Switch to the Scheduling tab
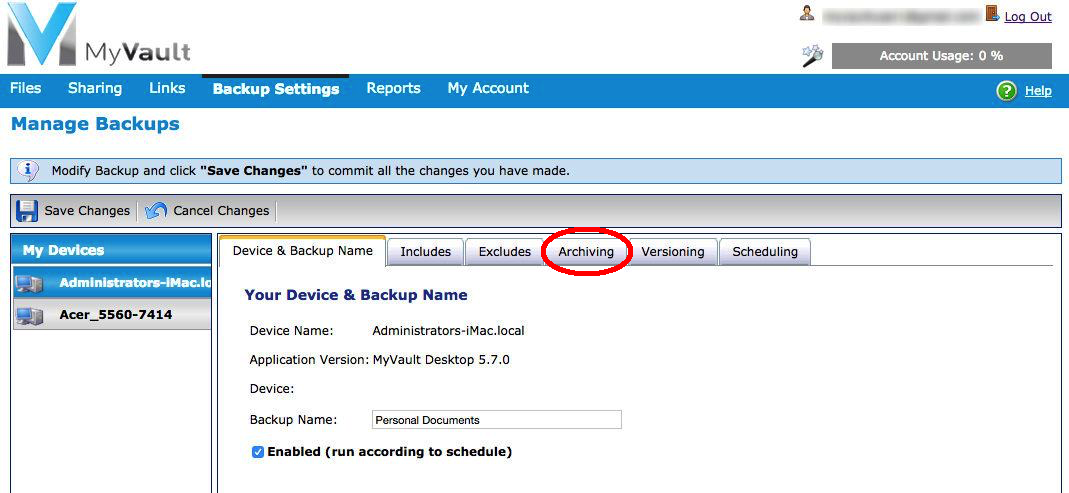This screenshot has width=1069, height=493. (x=765, y=252)
